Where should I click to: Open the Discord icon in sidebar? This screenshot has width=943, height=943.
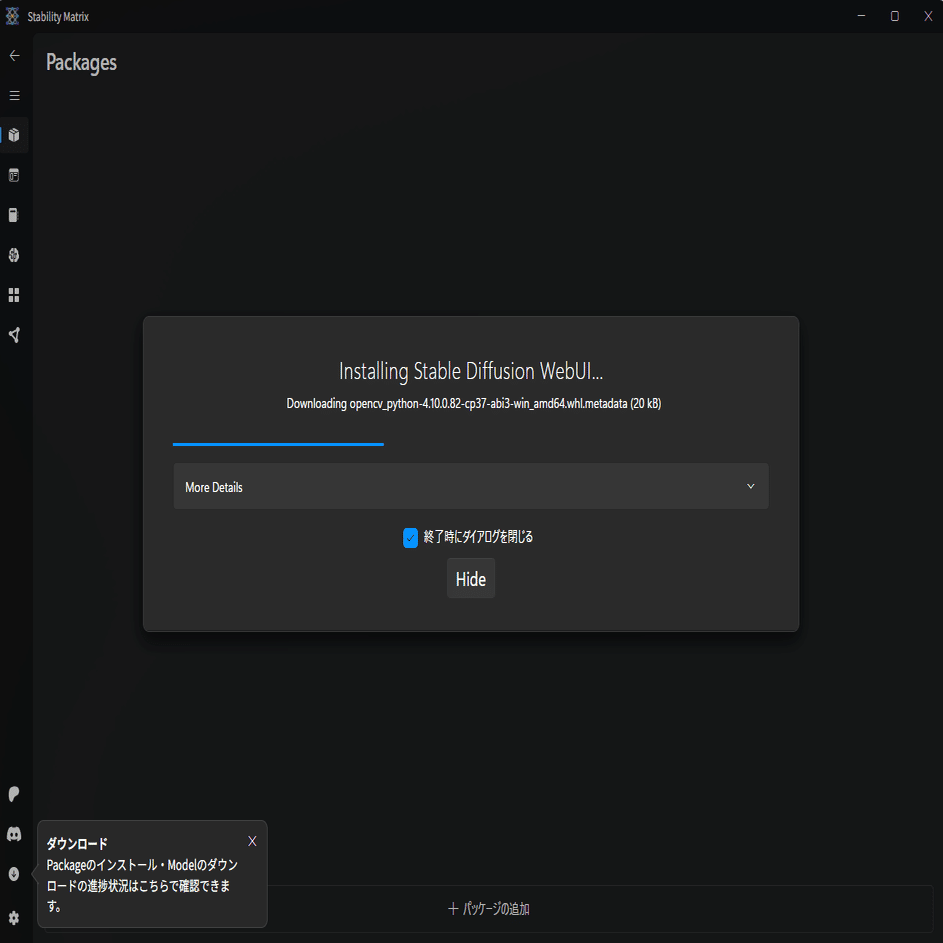(x=14, y=834)
